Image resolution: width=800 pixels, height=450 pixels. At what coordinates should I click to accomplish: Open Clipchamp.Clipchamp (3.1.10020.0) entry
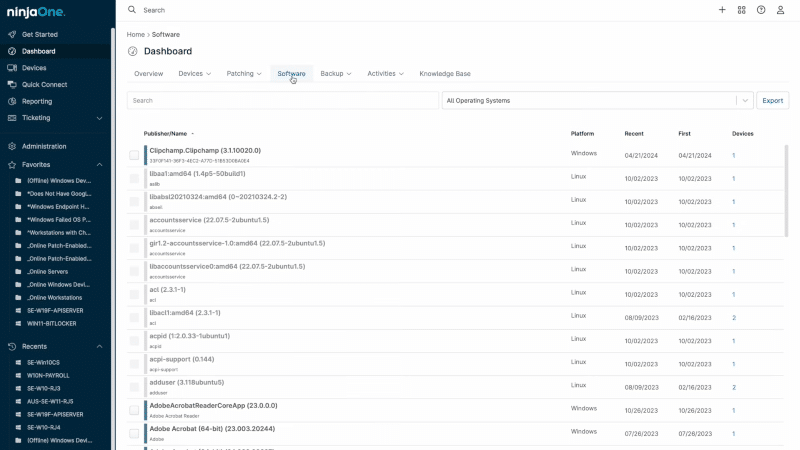tap(205, 151)
